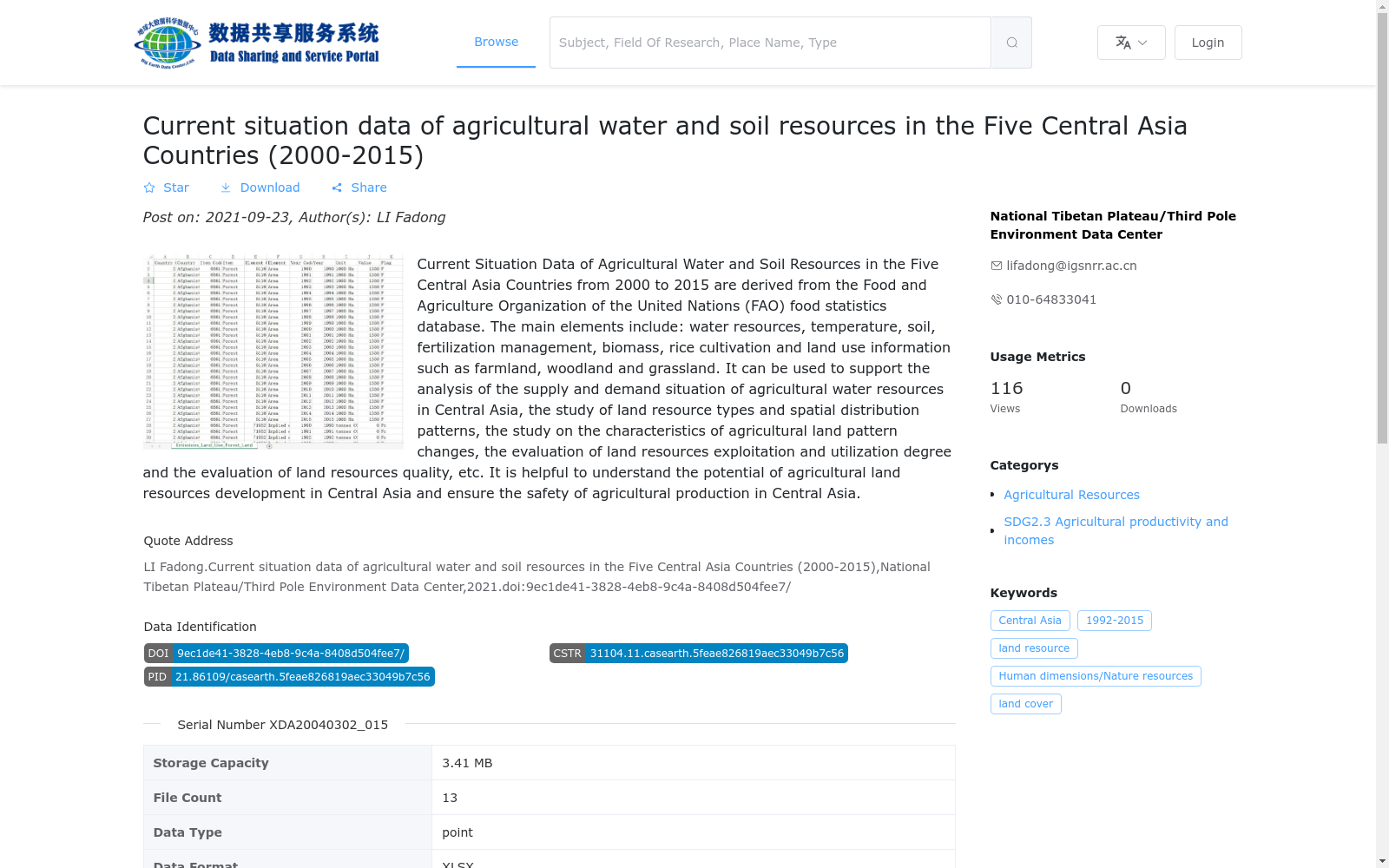
Task: Click the Login button
Action: point(1208,43)
